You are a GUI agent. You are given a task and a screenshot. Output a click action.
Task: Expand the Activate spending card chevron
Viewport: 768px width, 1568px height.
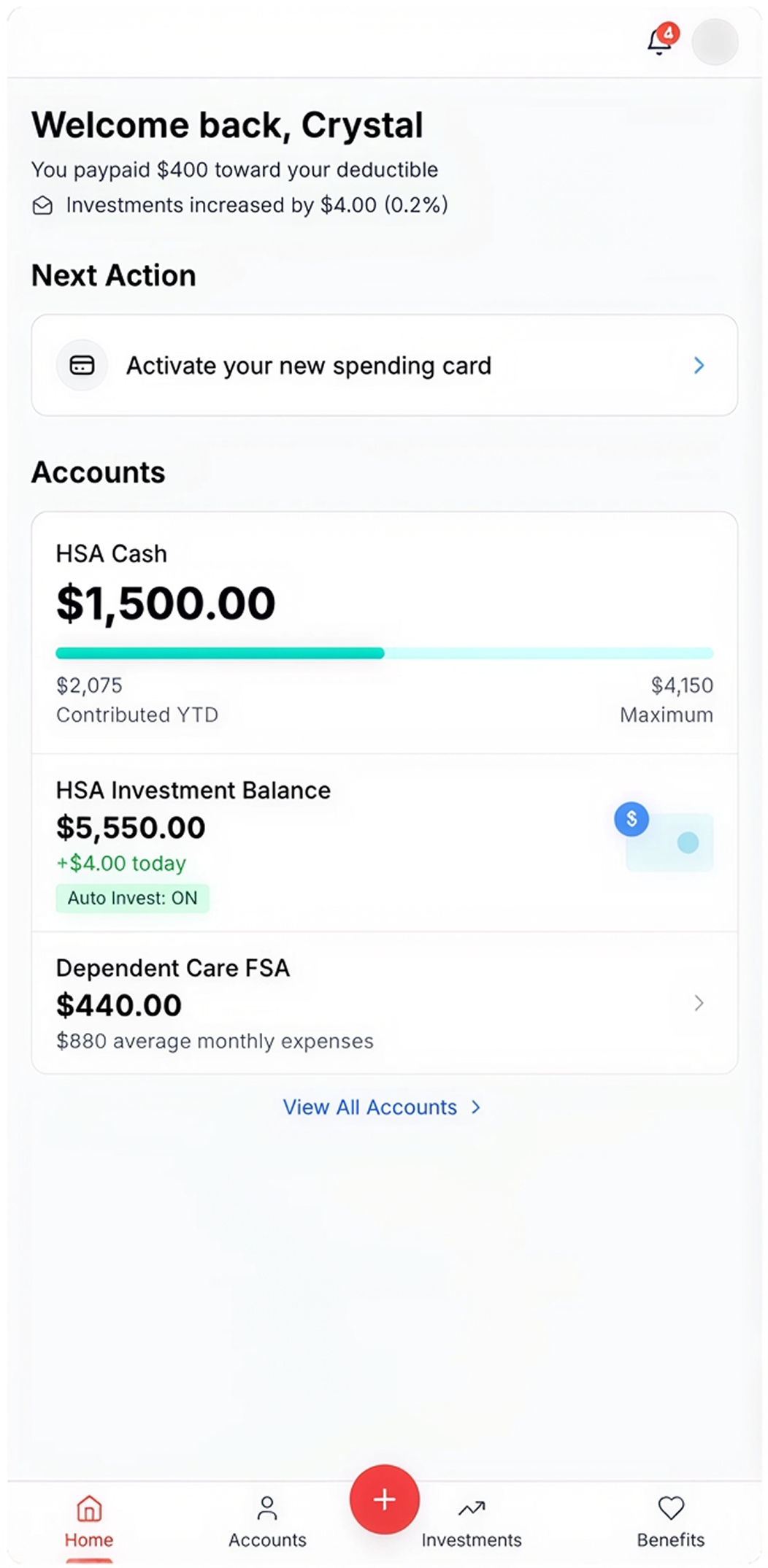699,365
